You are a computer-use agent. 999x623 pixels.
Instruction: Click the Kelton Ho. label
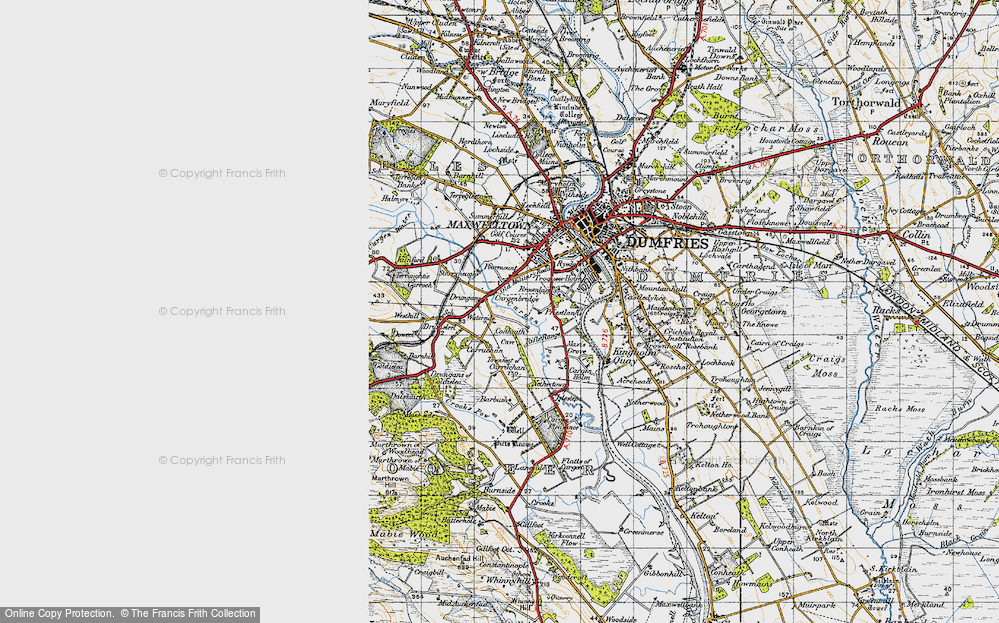point(712,464)
